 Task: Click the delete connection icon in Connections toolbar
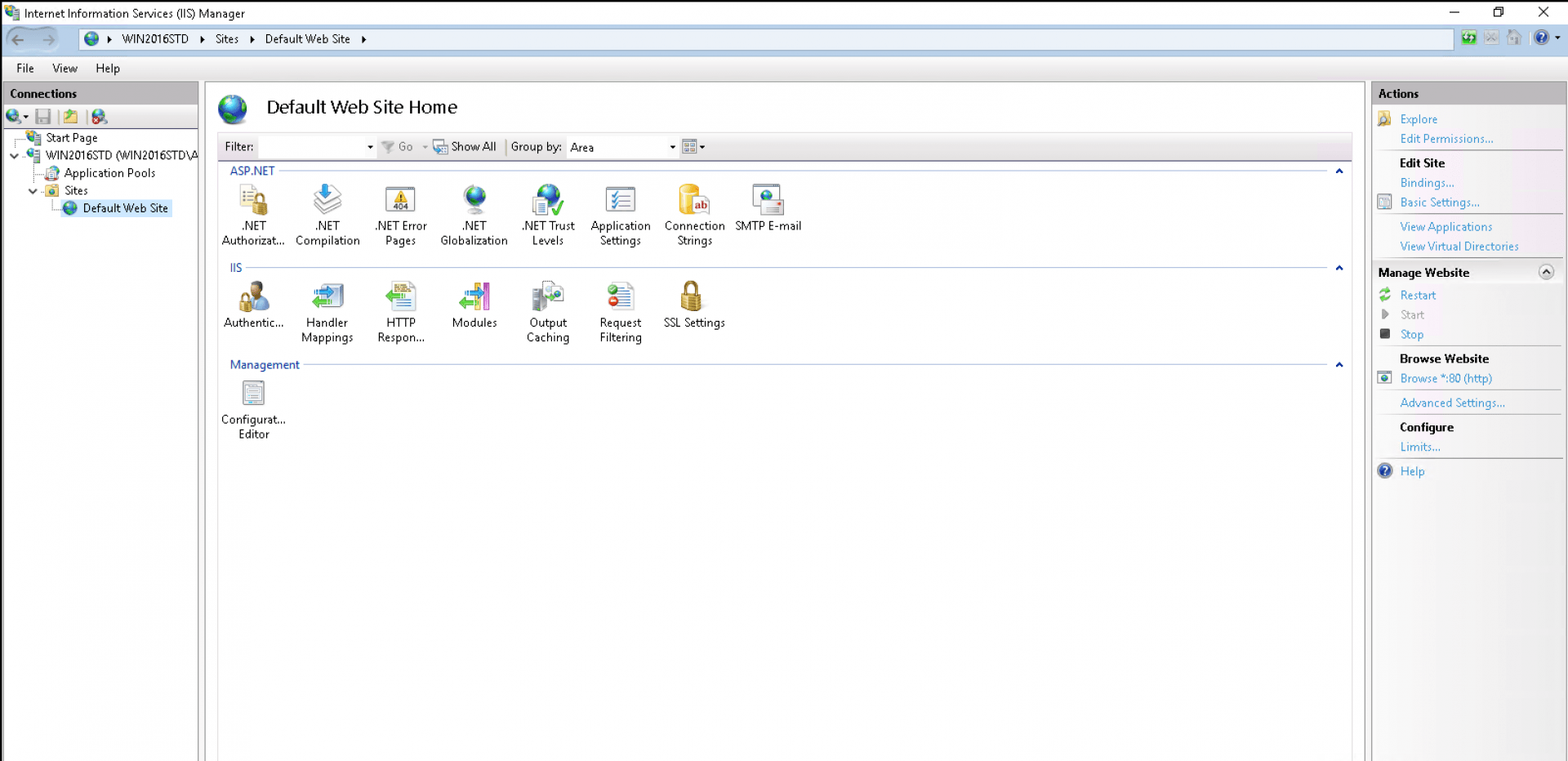99,117
